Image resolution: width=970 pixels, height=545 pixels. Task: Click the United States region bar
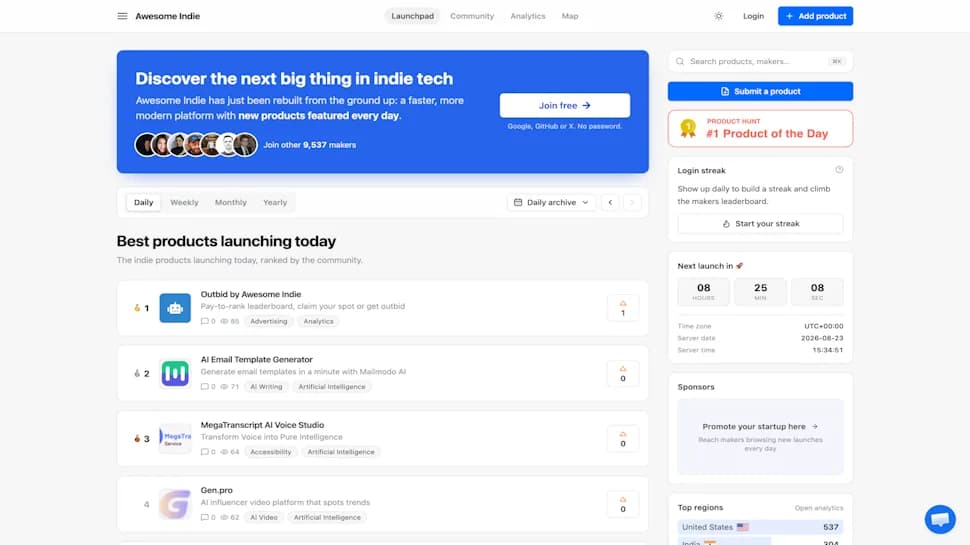click(760, 527)
